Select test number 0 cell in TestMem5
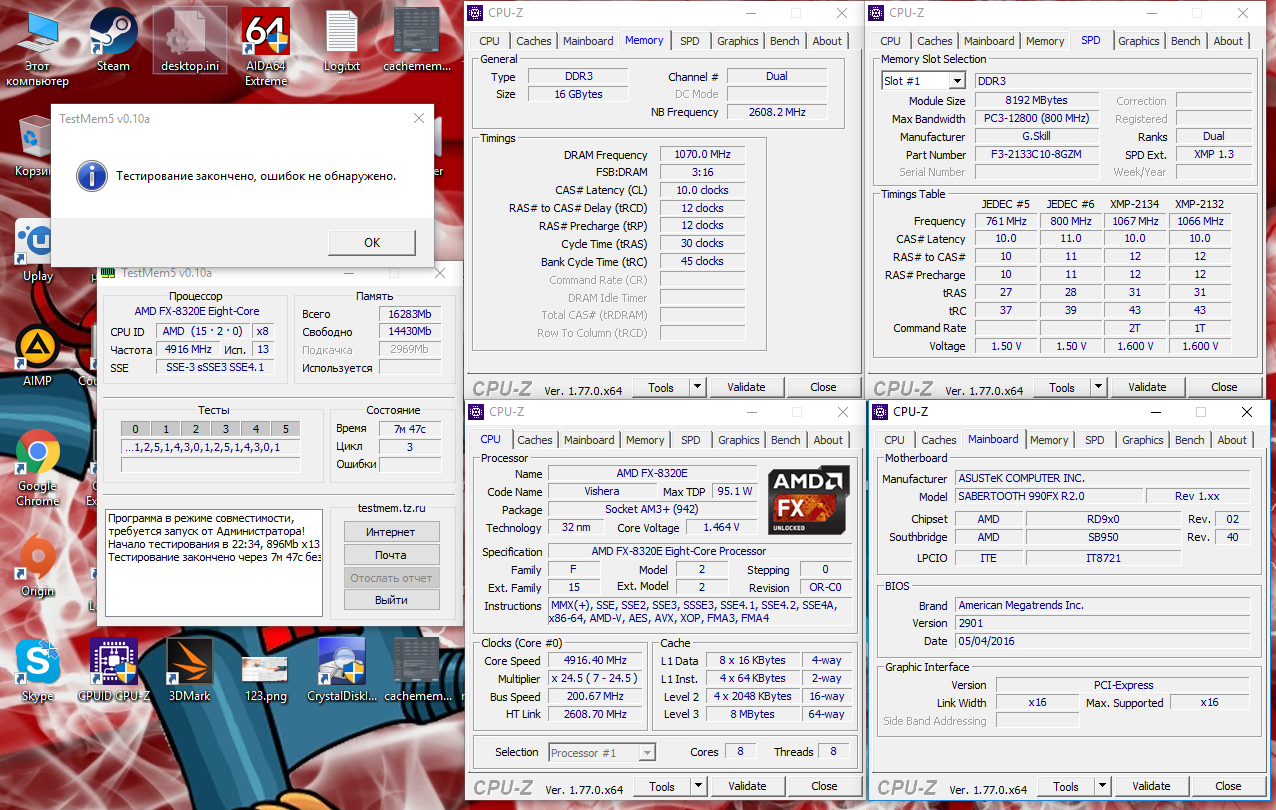Viewport: 1276px width, 810px height. pos(135,429)
